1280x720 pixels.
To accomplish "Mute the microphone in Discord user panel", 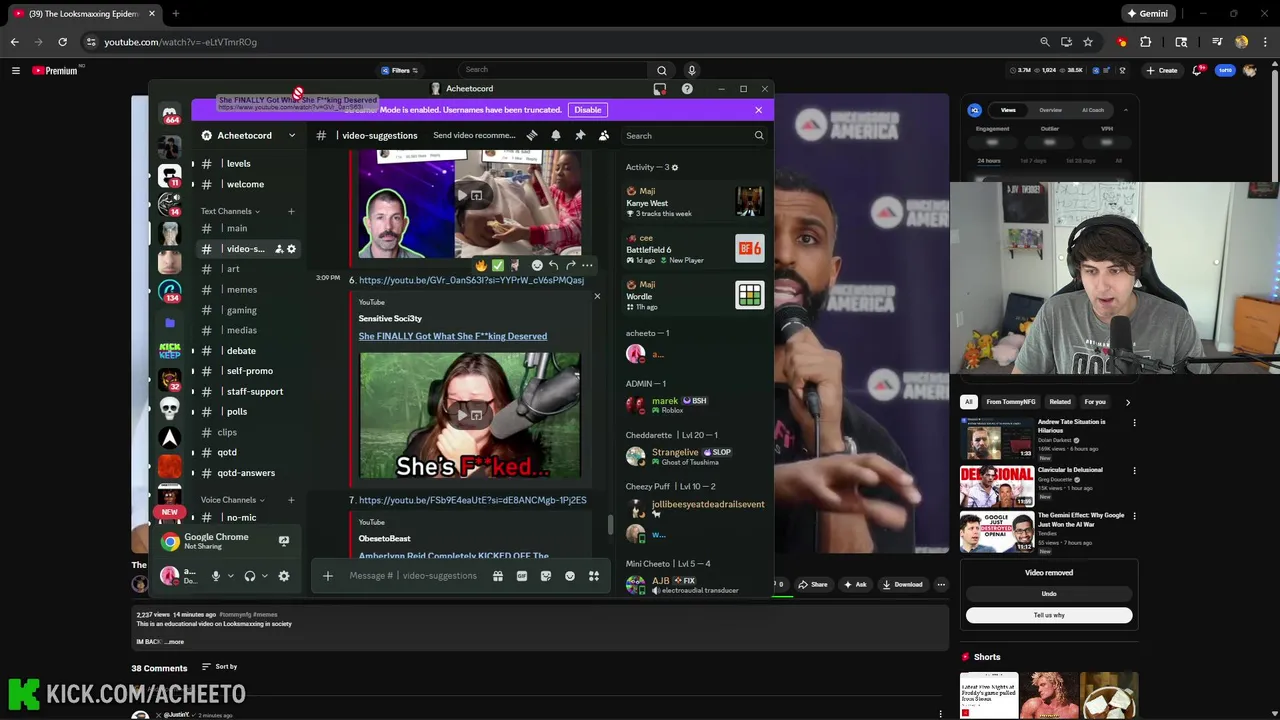I will (x=215, y=576).
